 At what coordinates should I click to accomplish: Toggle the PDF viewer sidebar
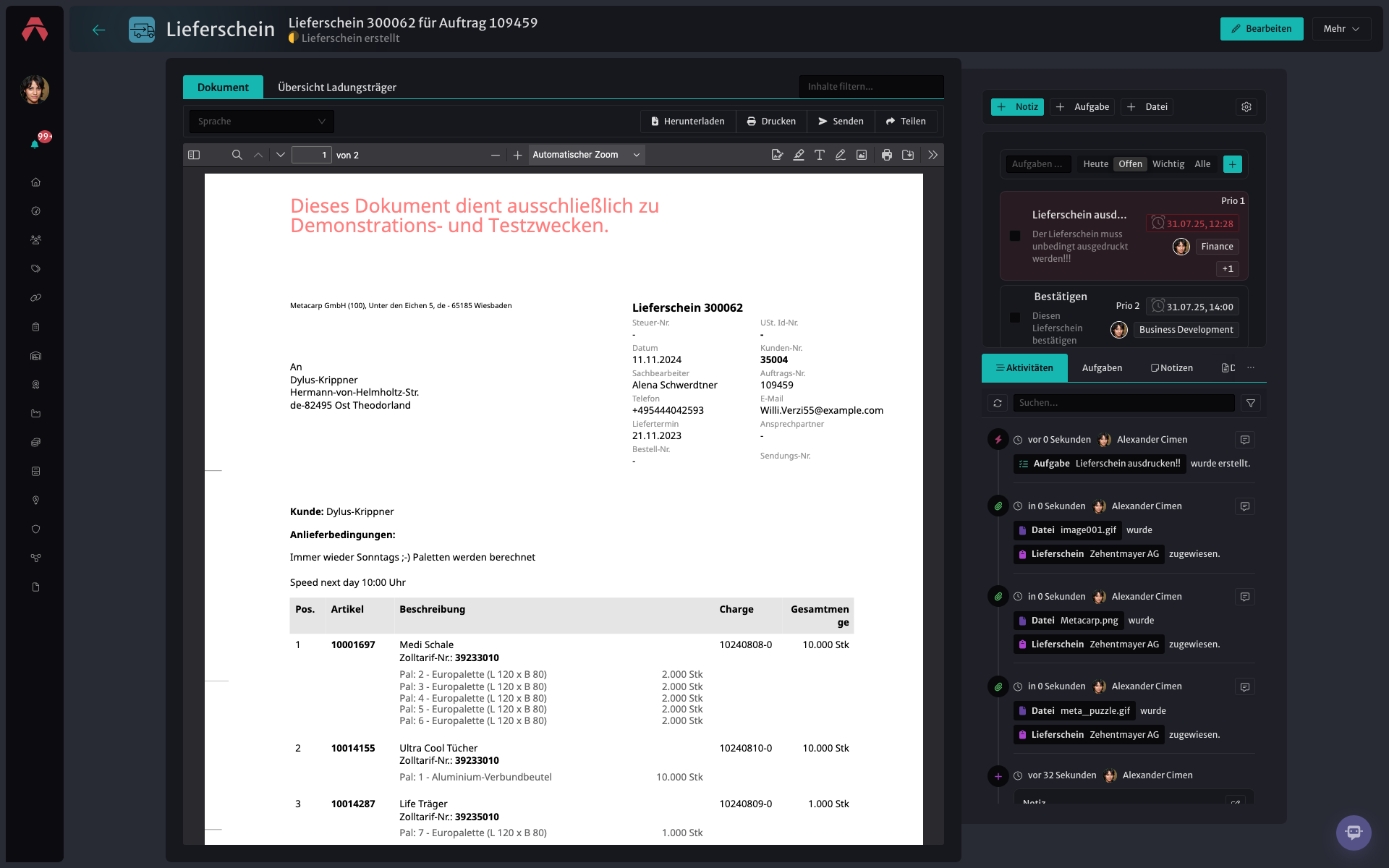(194, 155)
